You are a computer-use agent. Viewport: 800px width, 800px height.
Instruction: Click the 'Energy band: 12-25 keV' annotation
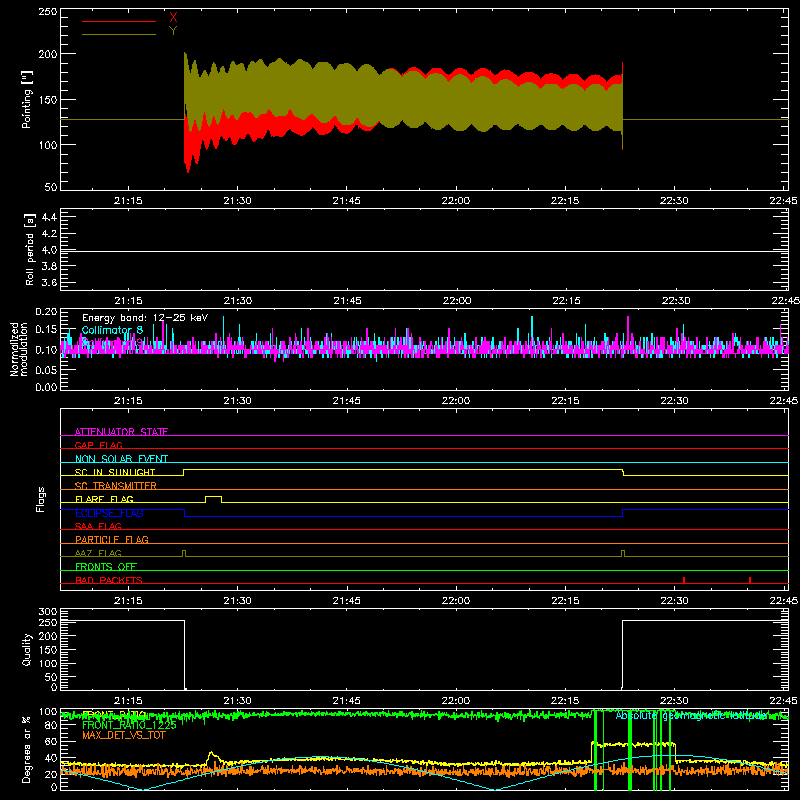click(x=145, y=318)
